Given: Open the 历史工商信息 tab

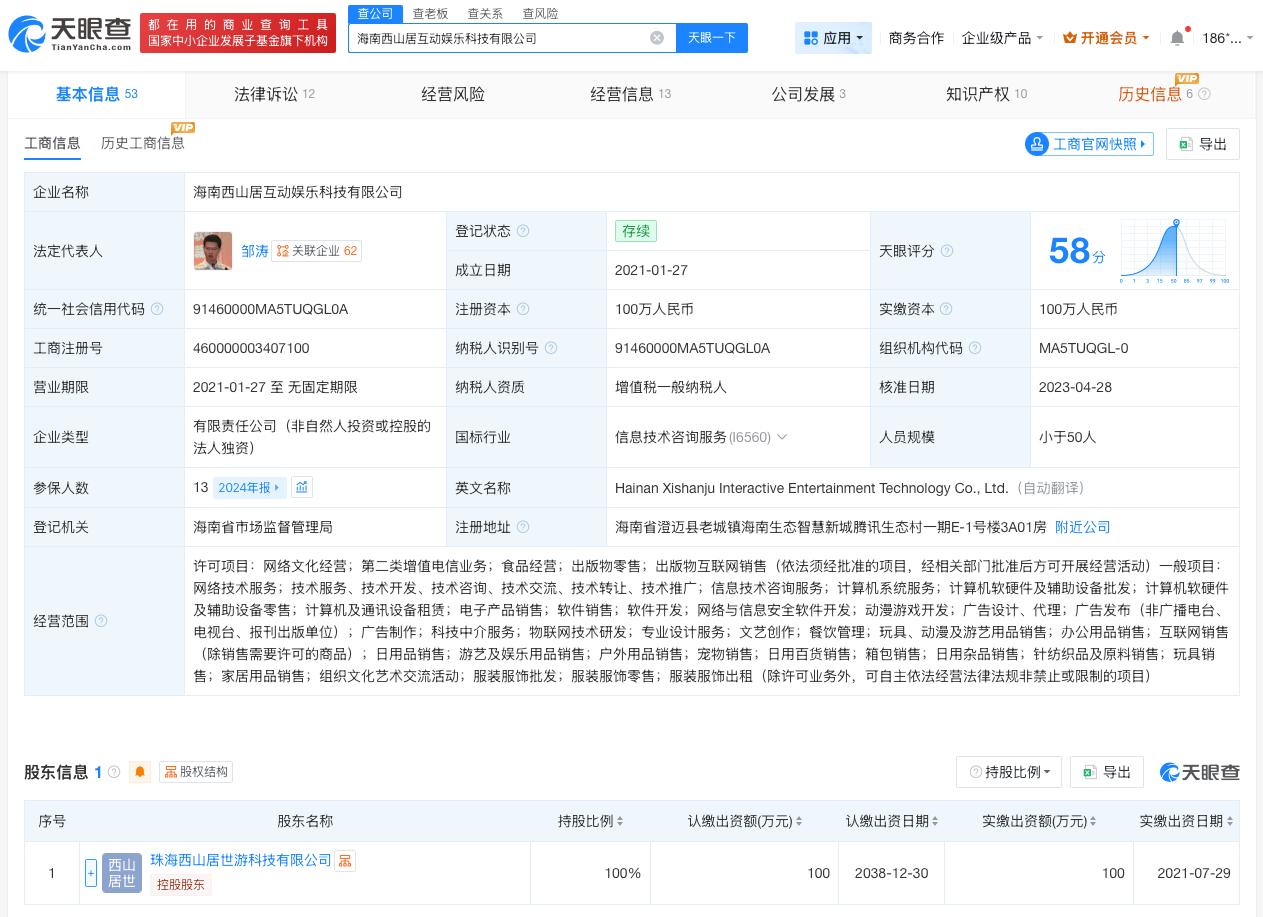Looking at the screenshot, I should click(x=142, y=143).
